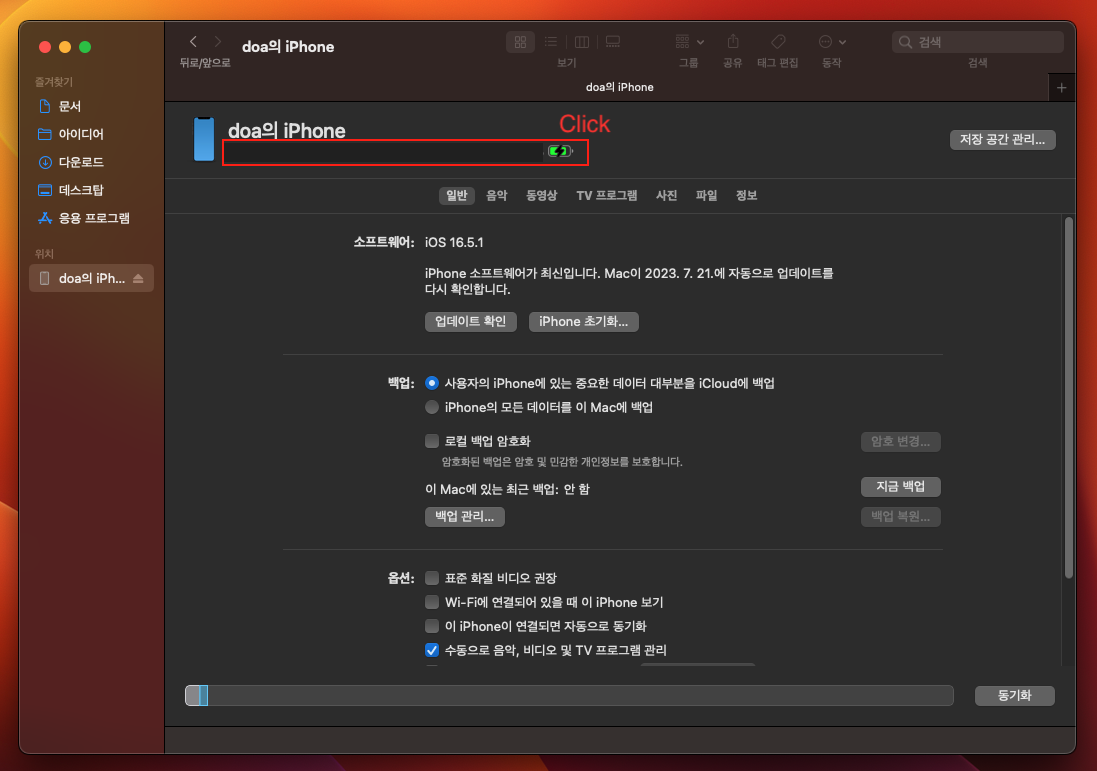Switch Finder to gallery view
The height and width of the screenshot is (771, 1097).
(x=613, y=42)
